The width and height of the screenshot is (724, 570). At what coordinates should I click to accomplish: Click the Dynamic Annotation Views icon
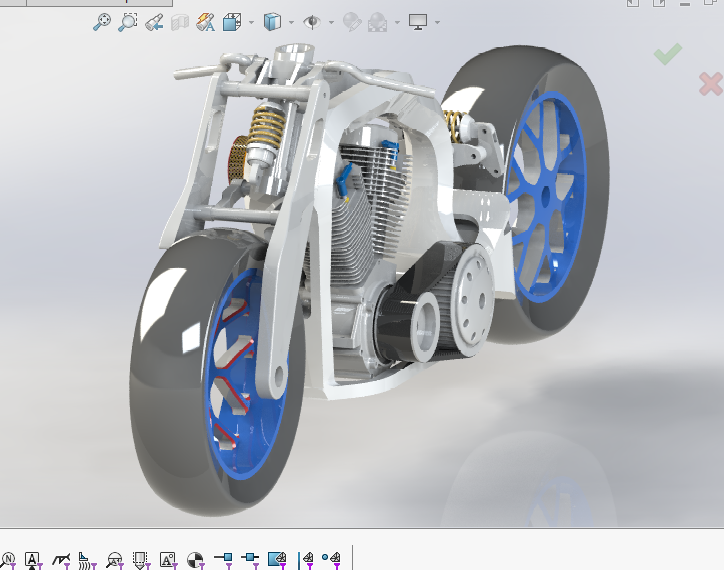point(206,21)
